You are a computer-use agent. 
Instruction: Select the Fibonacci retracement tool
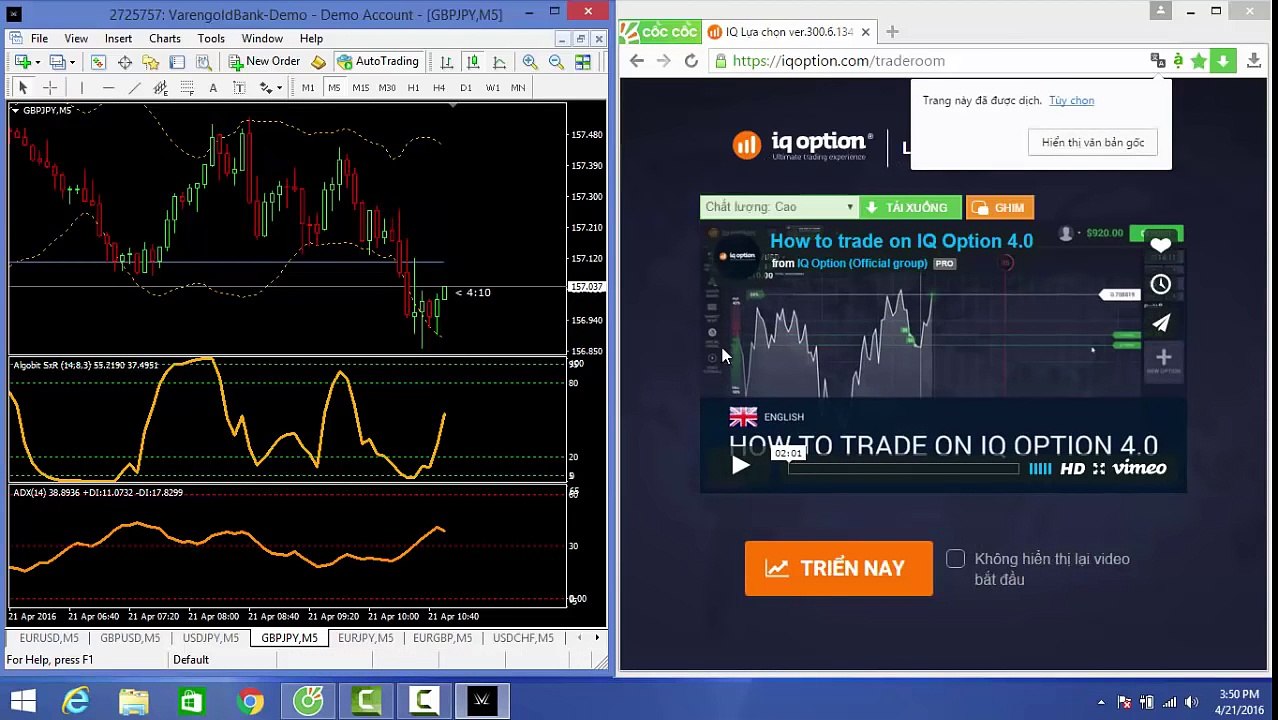click(x=187, y=88)
